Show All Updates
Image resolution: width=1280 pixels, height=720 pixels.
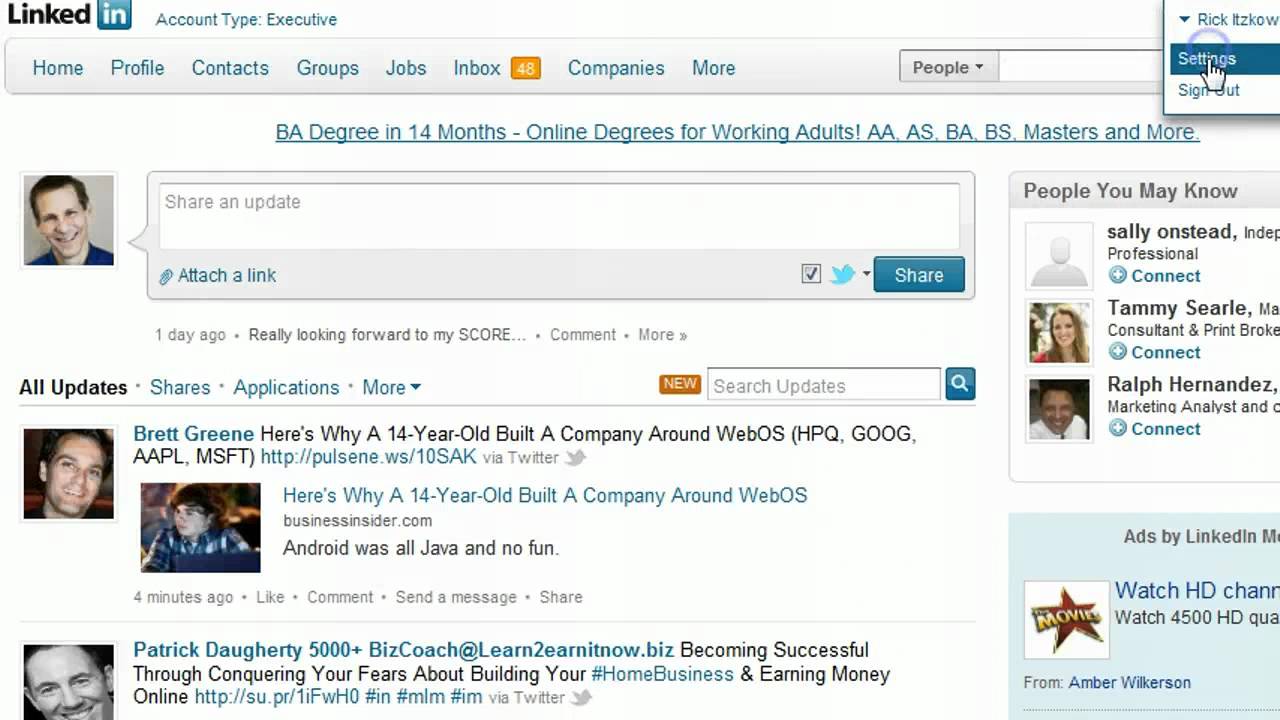(x=73, y=387)
